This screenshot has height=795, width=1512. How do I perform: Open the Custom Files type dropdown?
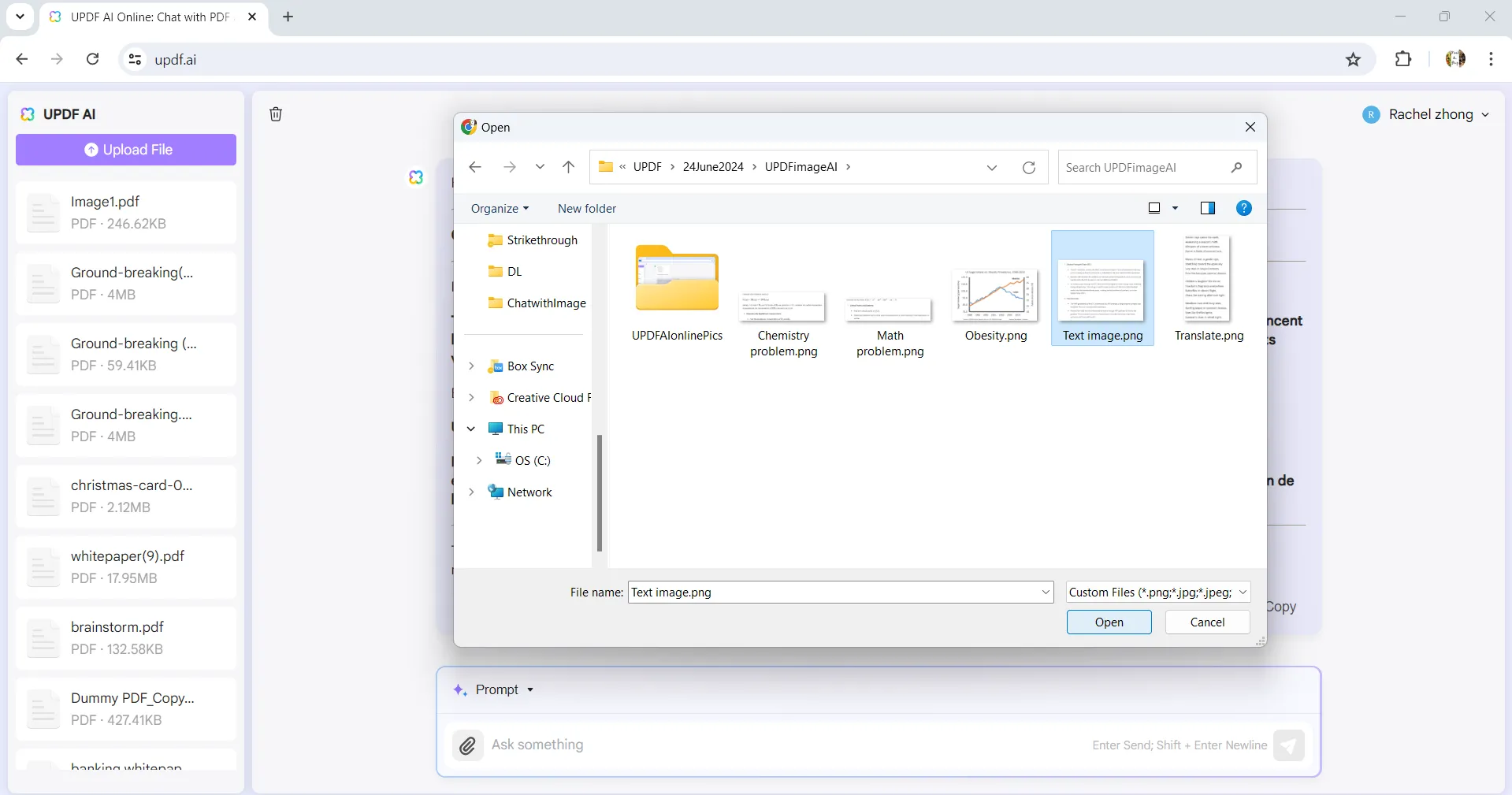click(x=1158, y=593)
